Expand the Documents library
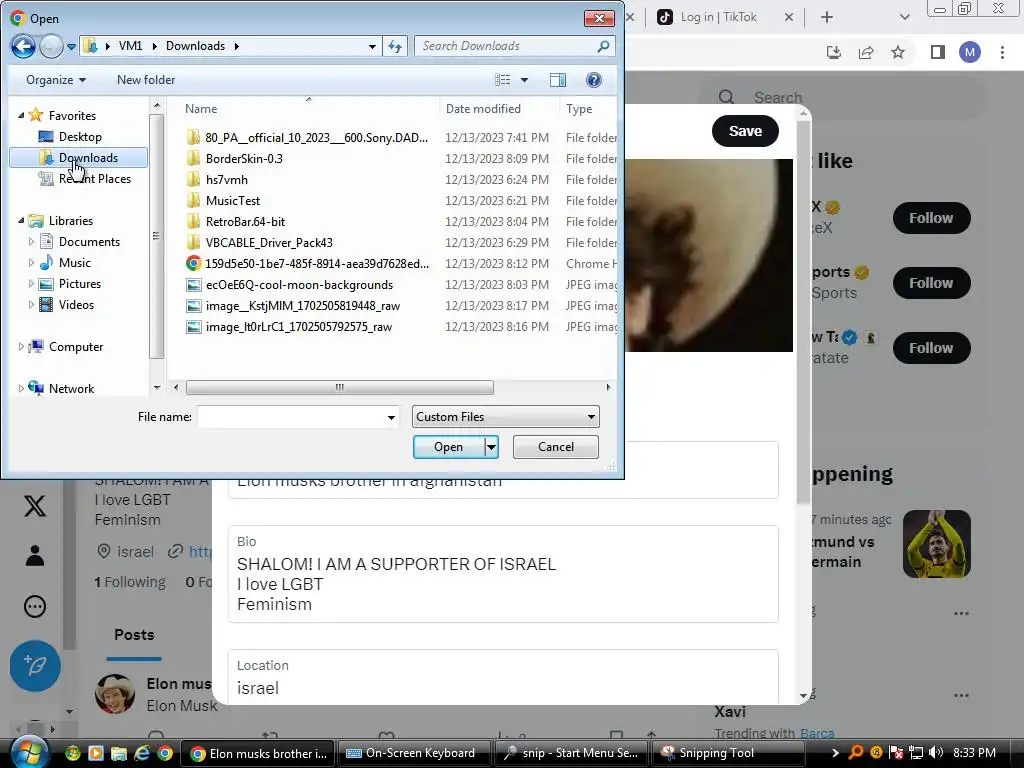This screenshot has height=768, width=1024. (x=31, y=242)
